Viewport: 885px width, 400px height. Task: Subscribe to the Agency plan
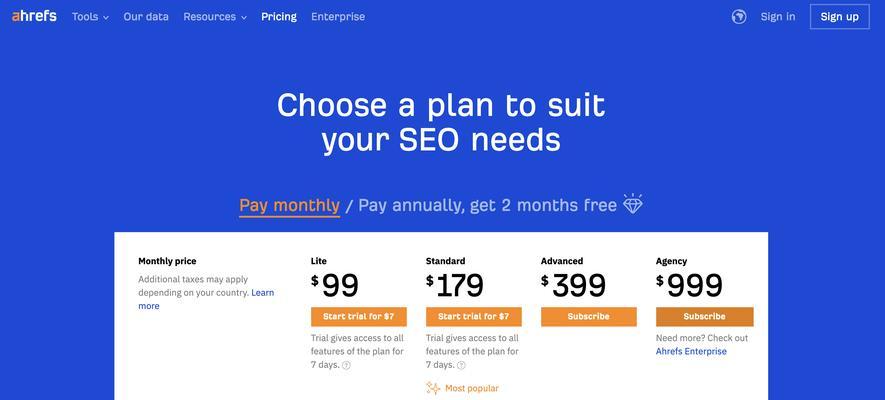coord(704,317)
